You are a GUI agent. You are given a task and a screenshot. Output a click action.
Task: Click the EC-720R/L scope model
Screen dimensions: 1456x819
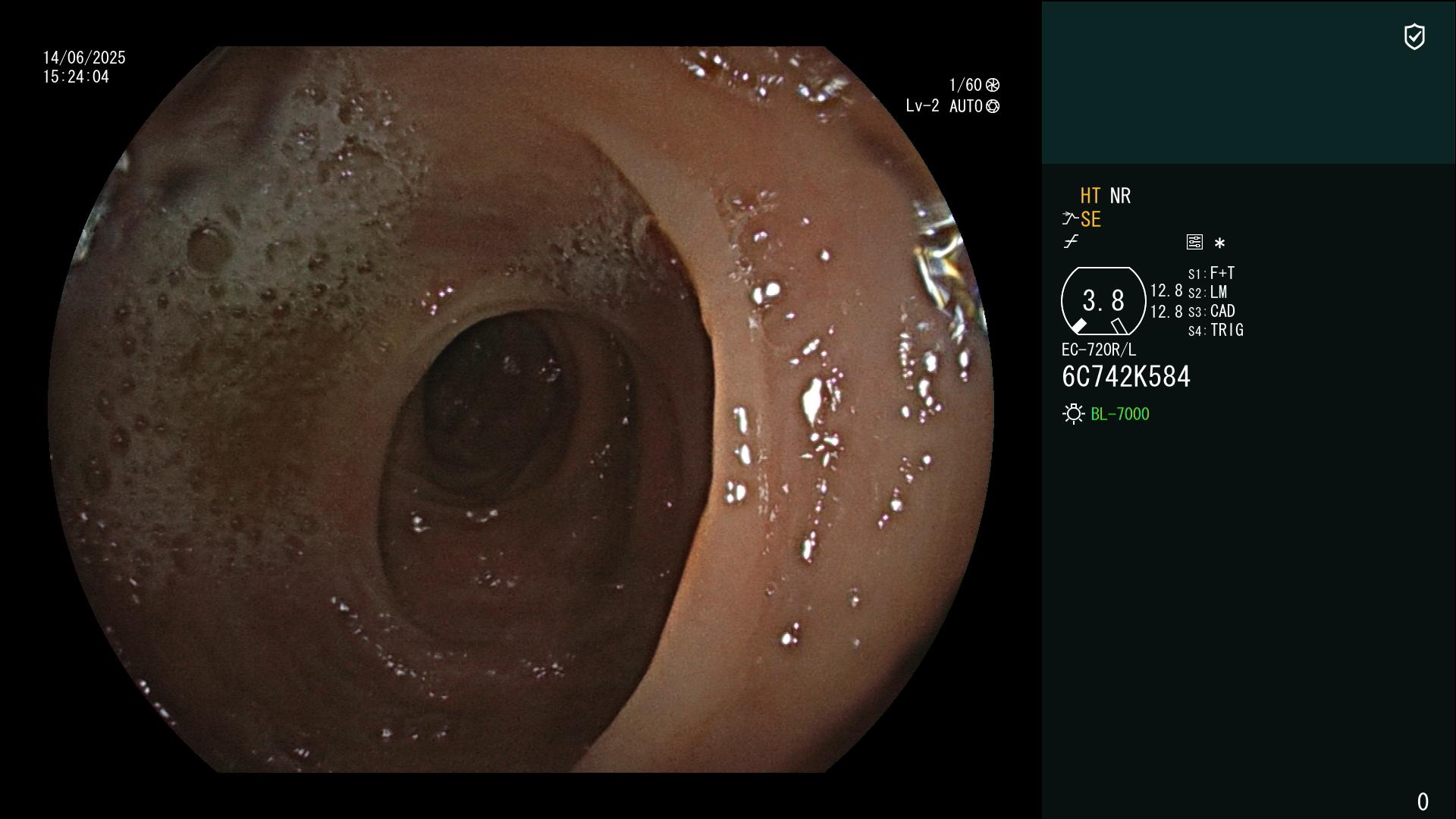point(1099,350)
